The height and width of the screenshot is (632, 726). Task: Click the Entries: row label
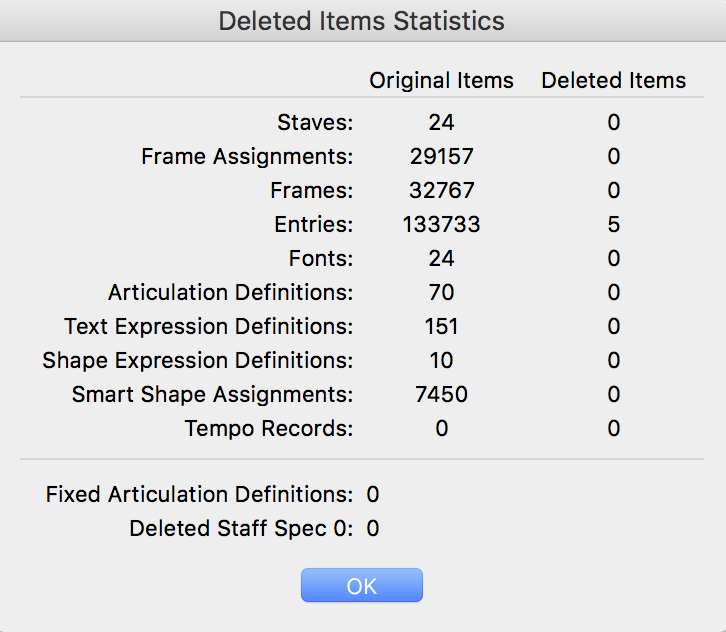314,225
